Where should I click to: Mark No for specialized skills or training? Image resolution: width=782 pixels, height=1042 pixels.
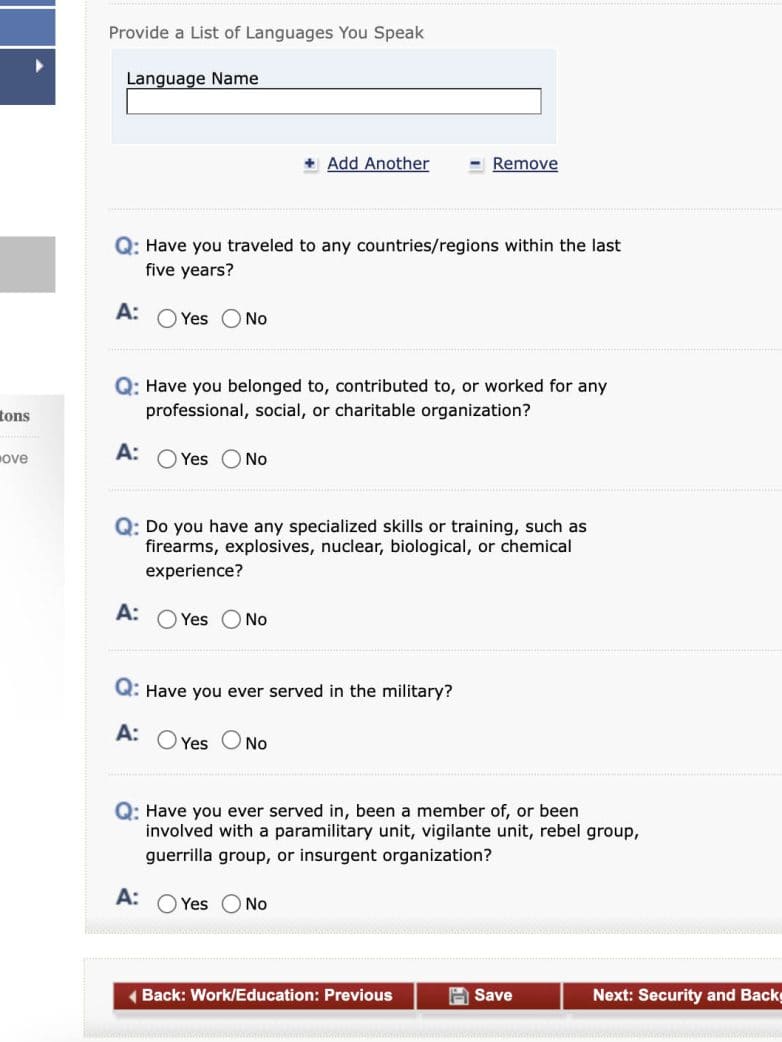tap(231, 620)
